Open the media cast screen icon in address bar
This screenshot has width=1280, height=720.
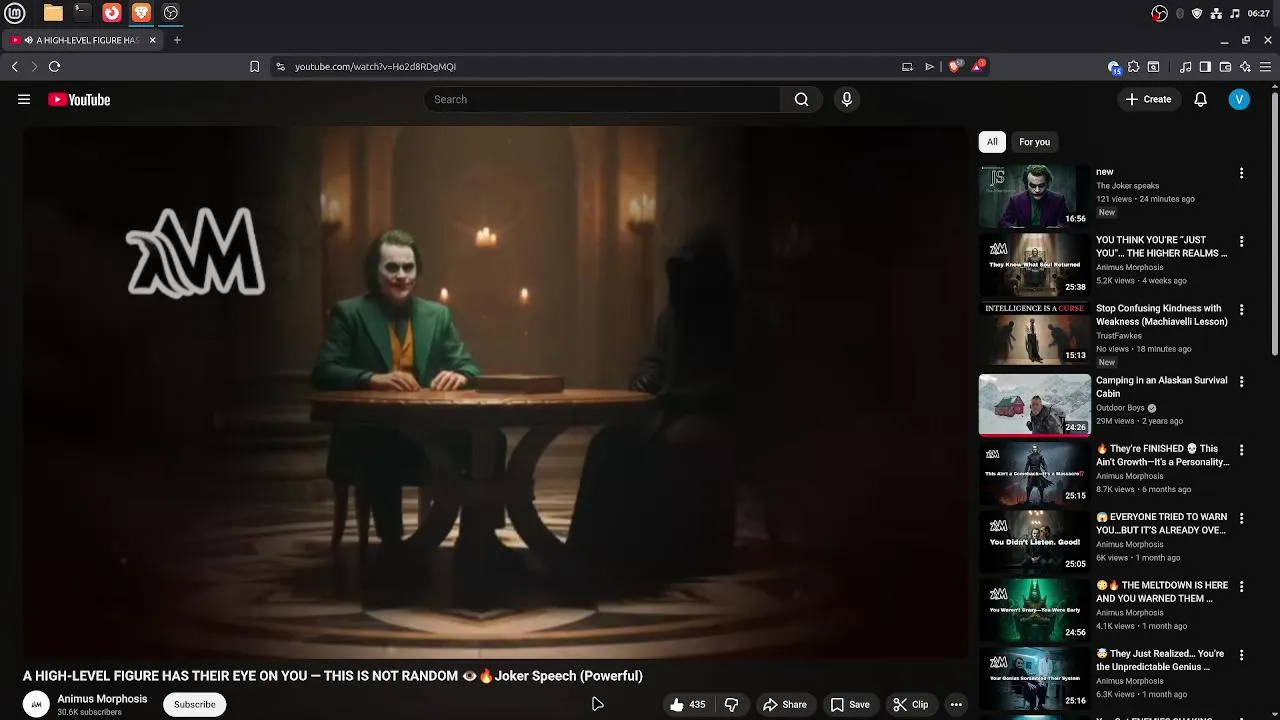pyautogui.click(x=907, y=67)
